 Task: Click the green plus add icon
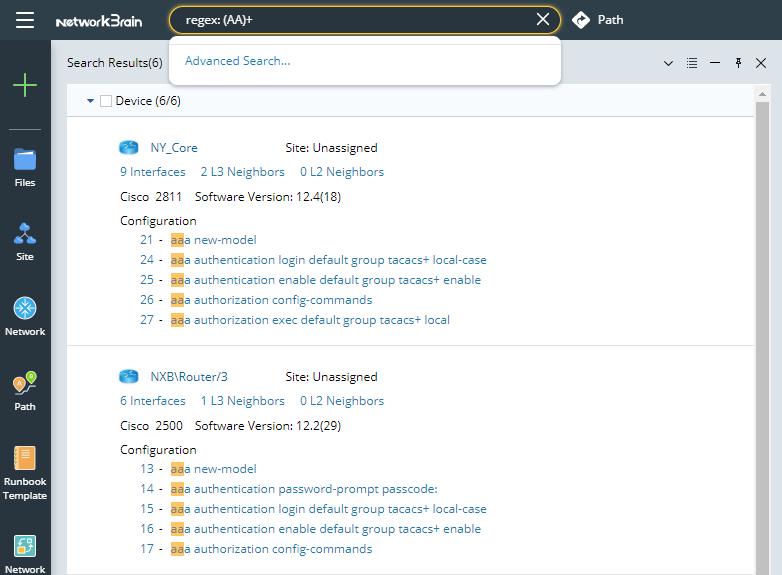25,85
